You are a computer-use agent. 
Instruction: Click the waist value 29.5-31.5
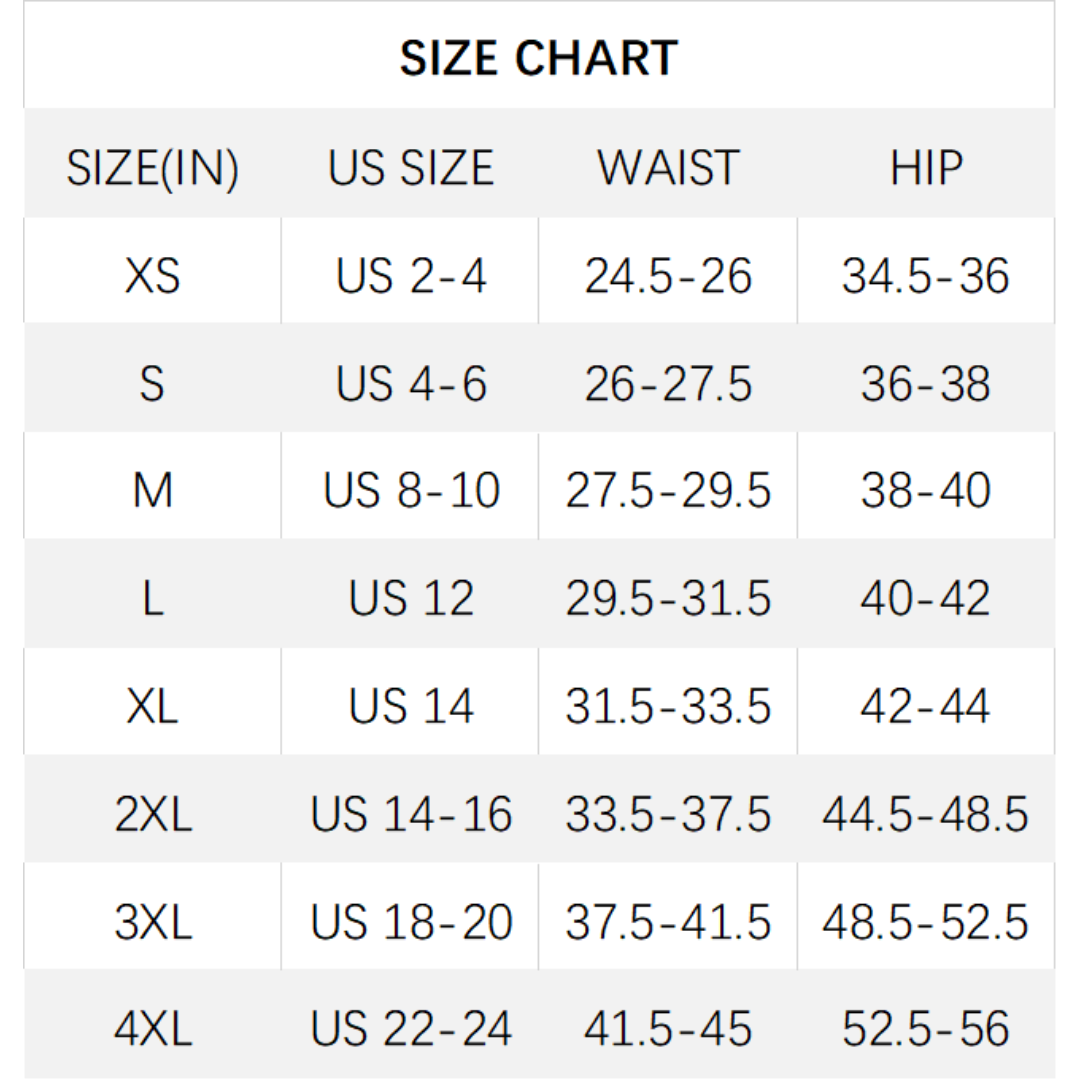(x=668, y=599)
